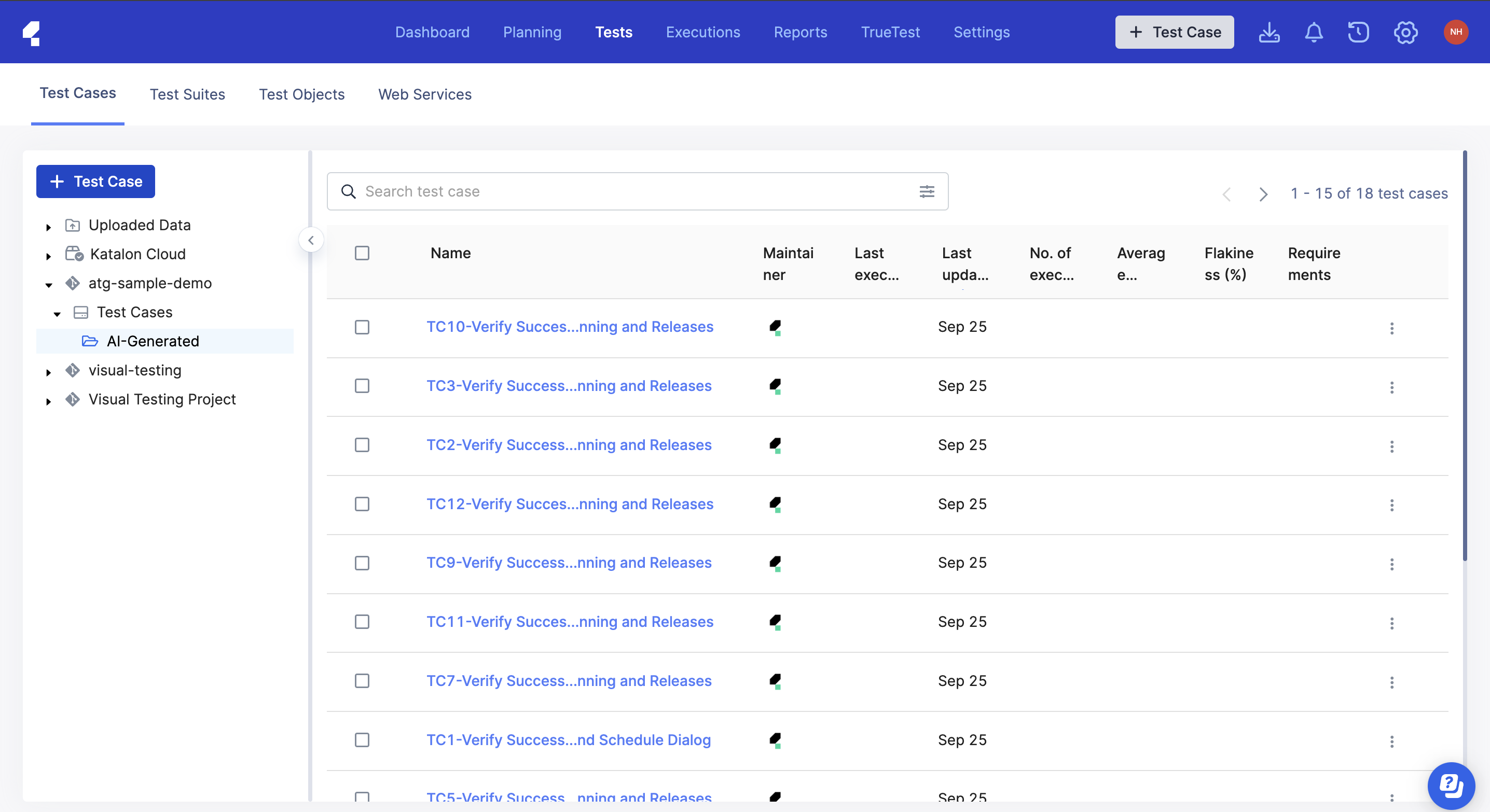1490x812 pixels.
Task: Click inside the Search test case field
Action: click(x=578, y=191)
